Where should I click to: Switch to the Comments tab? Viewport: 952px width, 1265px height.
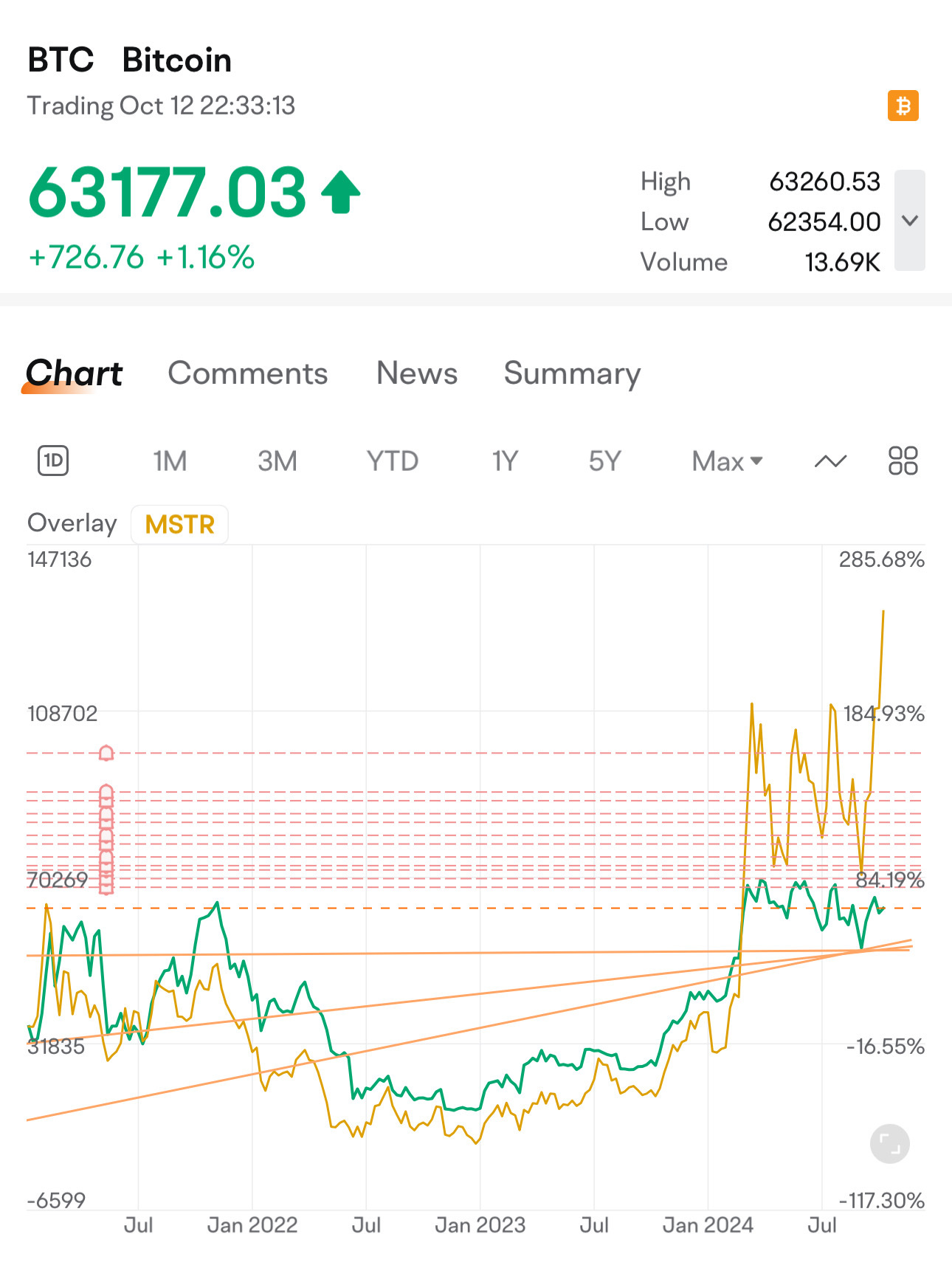pyautogui.click(x=248, y=373)
